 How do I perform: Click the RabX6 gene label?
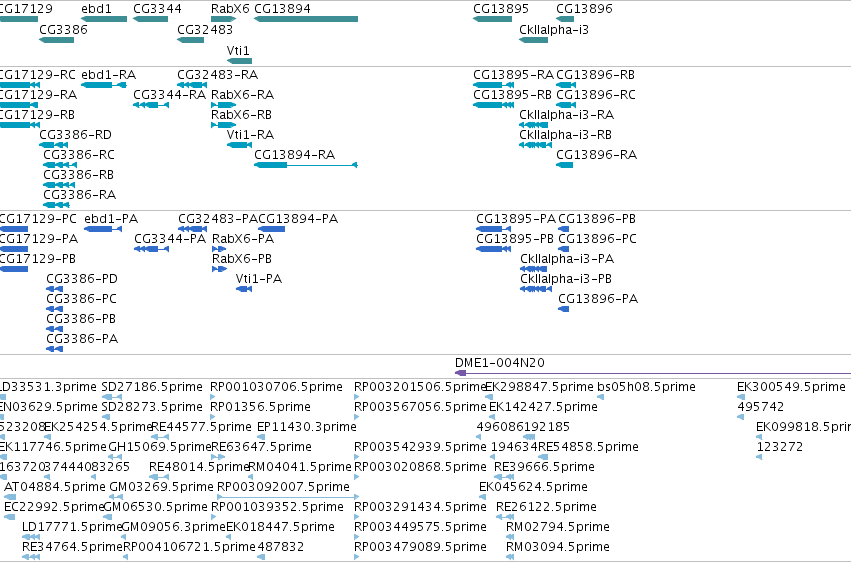pyautogui.click(x=230, y=9)
